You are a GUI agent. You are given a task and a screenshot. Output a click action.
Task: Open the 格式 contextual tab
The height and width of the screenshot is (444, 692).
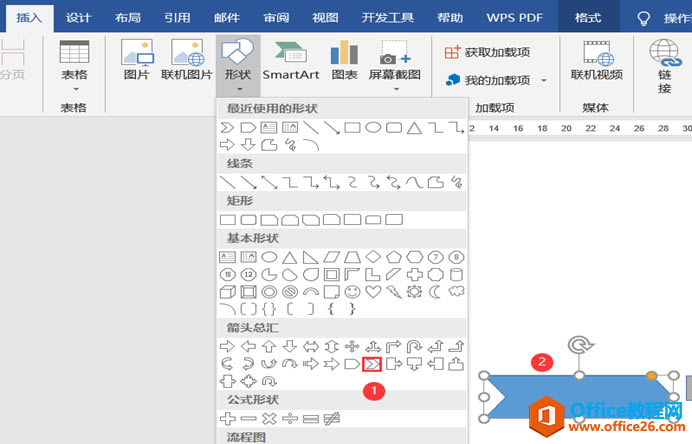[x=588, y=18]
